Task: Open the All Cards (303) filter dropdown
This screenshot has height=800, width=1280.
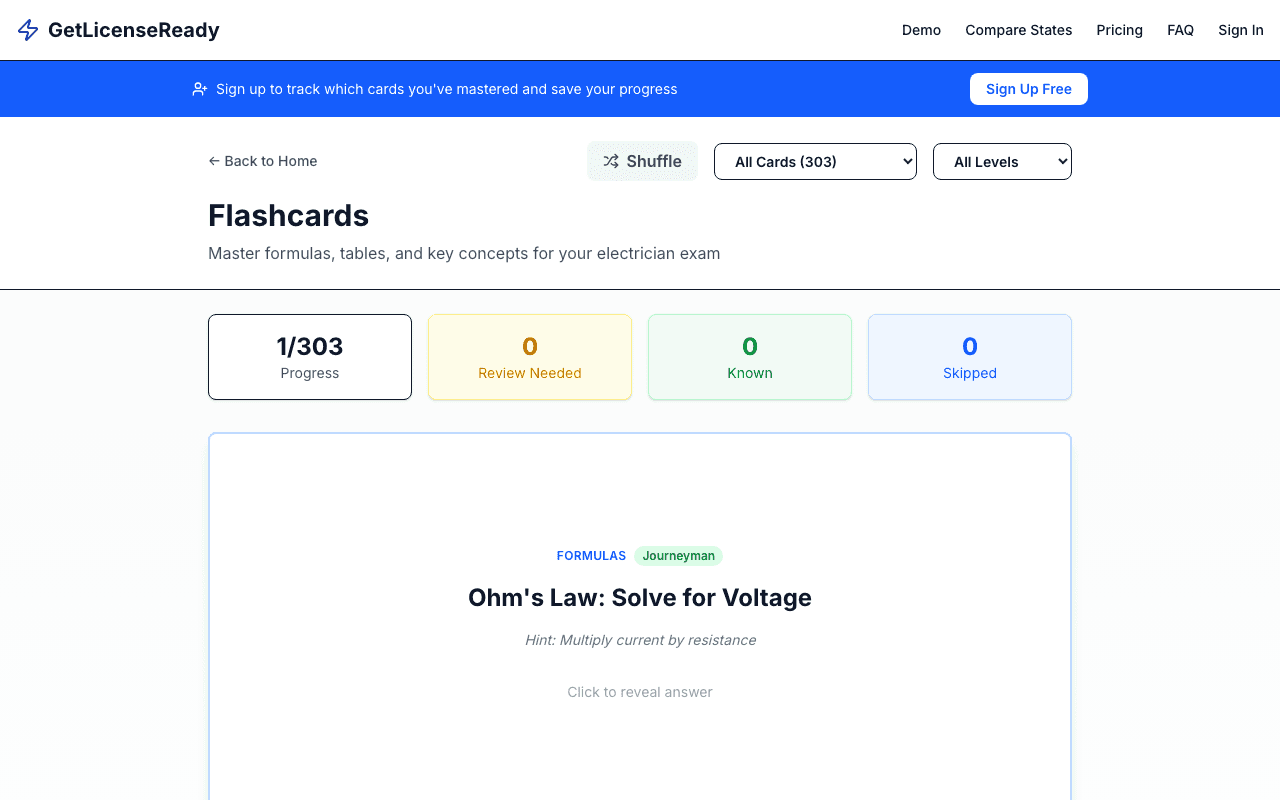Action: point(815,161)
